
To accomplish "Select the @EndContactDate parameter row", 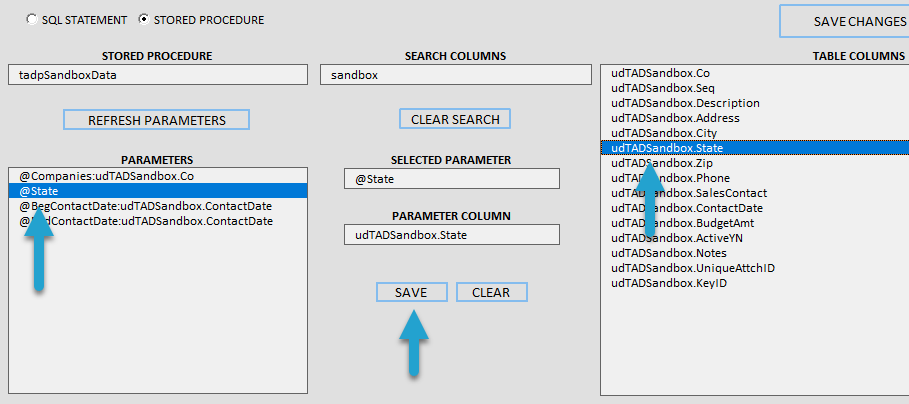I will 158,221.
